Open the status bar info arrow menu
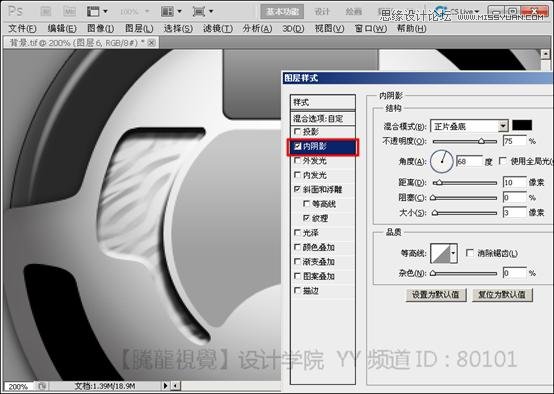This screenshot has height=394, width=554. coord(165,386)
